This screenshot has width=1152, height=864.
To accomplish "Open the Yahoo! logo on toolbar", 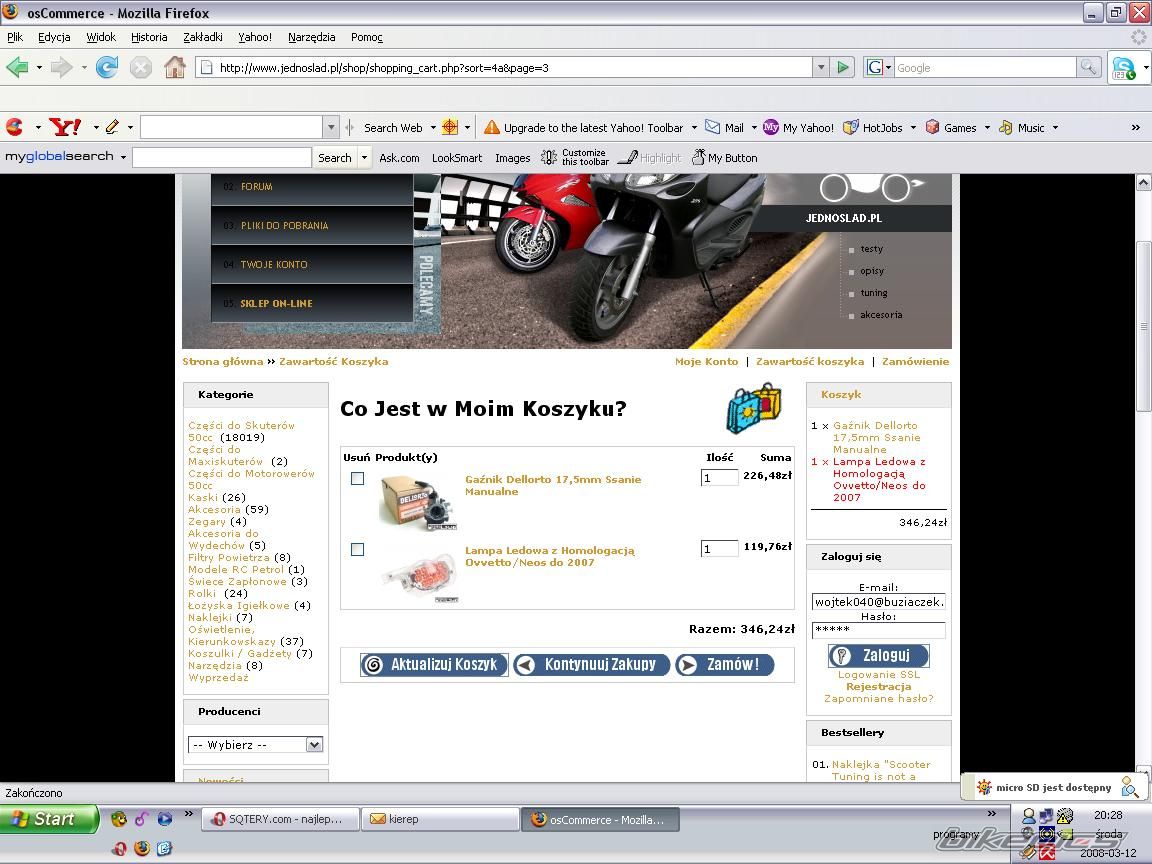I will tap(65, 127).
